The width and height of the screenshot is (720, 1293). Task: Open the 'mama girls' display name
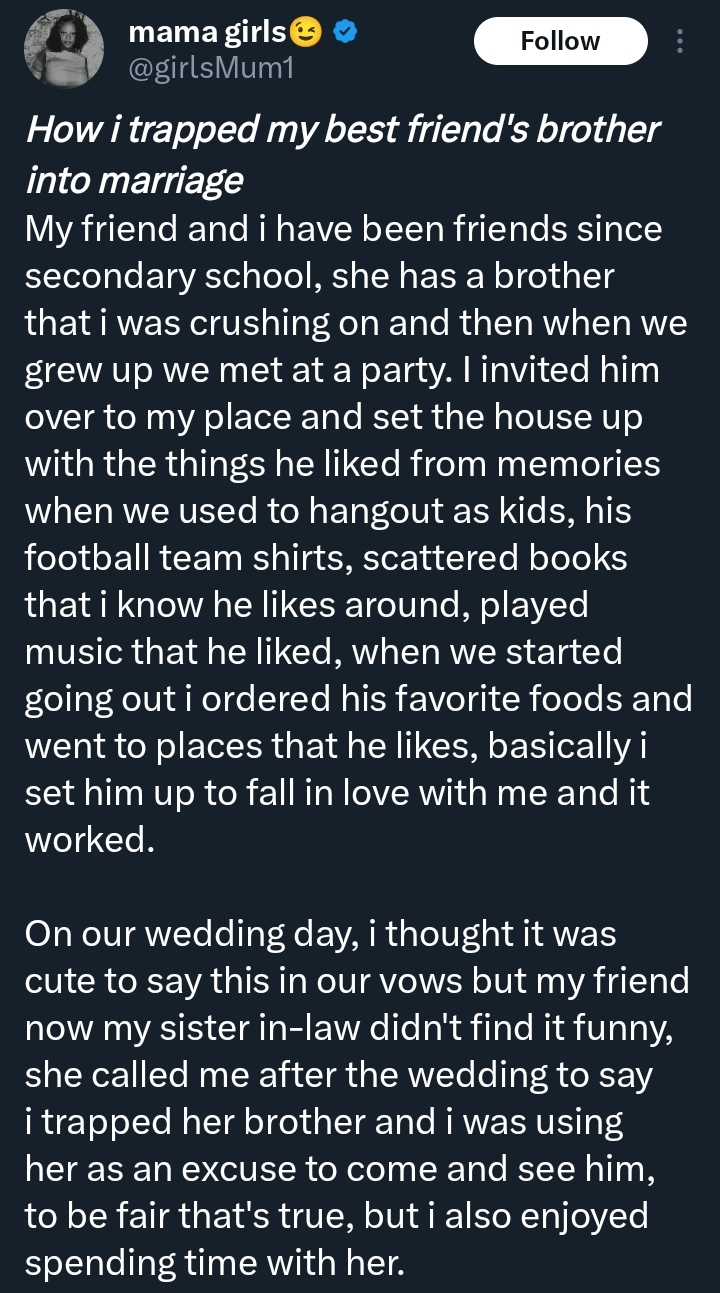pyautogui.click(x=208, y=34)
